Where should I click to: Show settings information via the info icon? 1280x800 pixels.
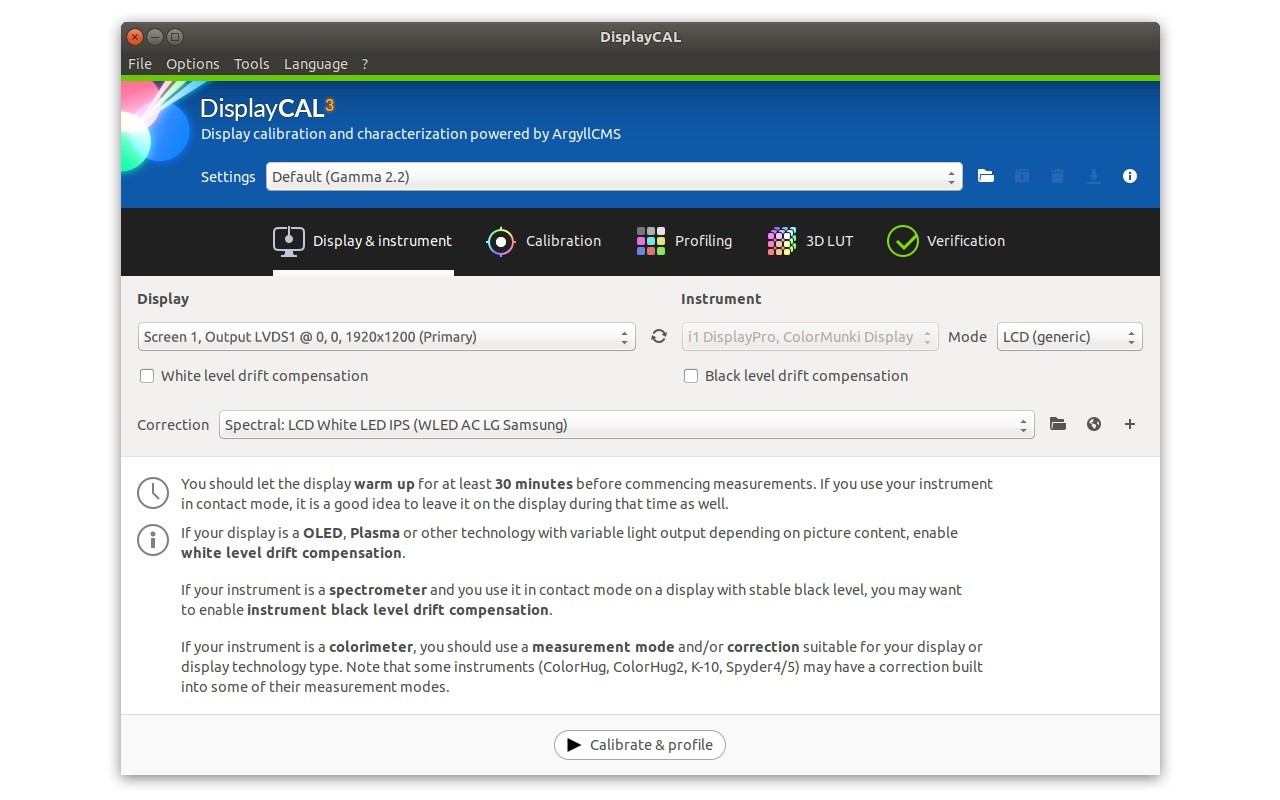(x=1129, y=176)
